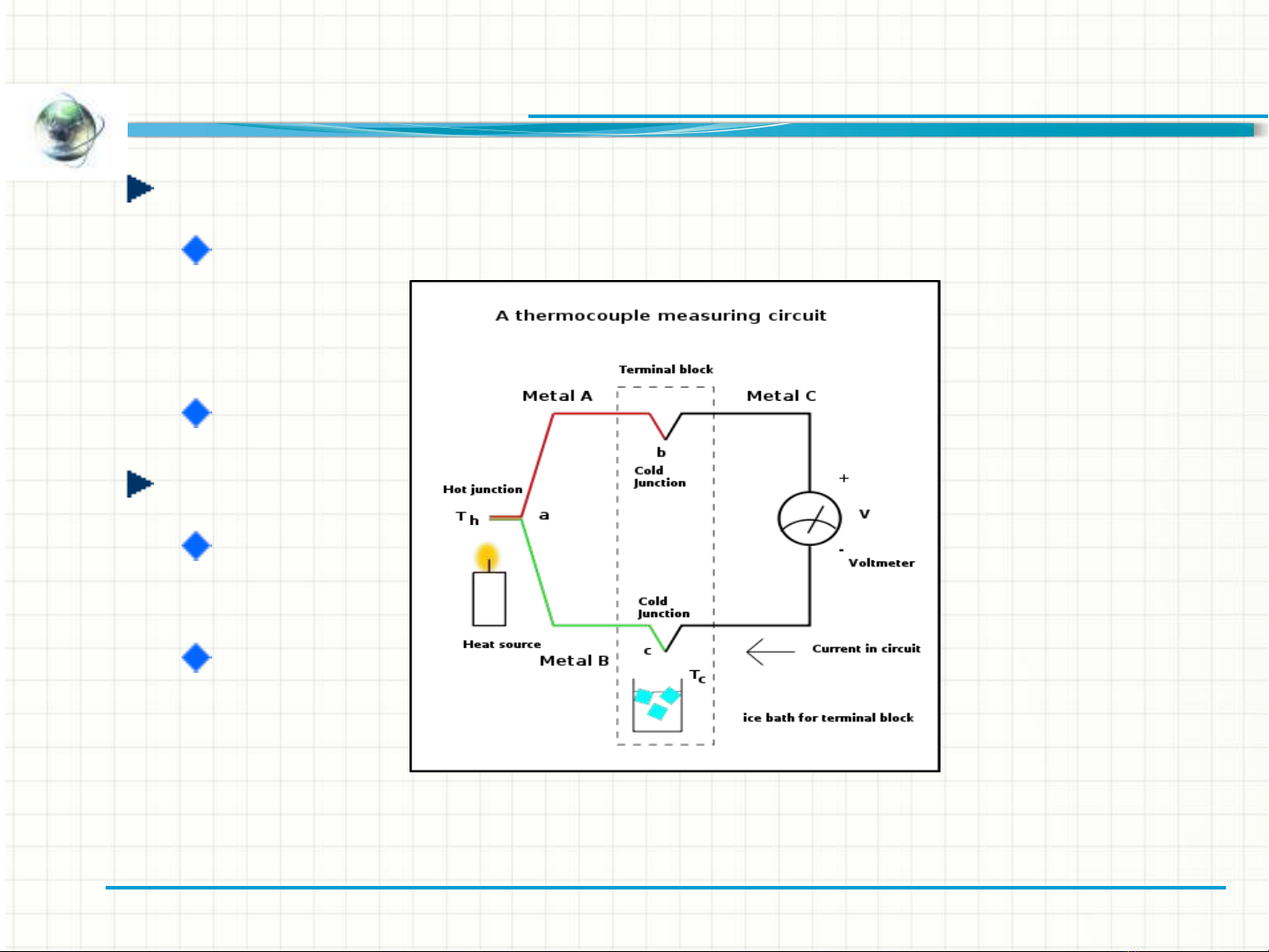This screenshot has height=952, width=1269.
Task: Click the diagram title 'A thermocouple measuring circuit'
Action: click(660, 315)
